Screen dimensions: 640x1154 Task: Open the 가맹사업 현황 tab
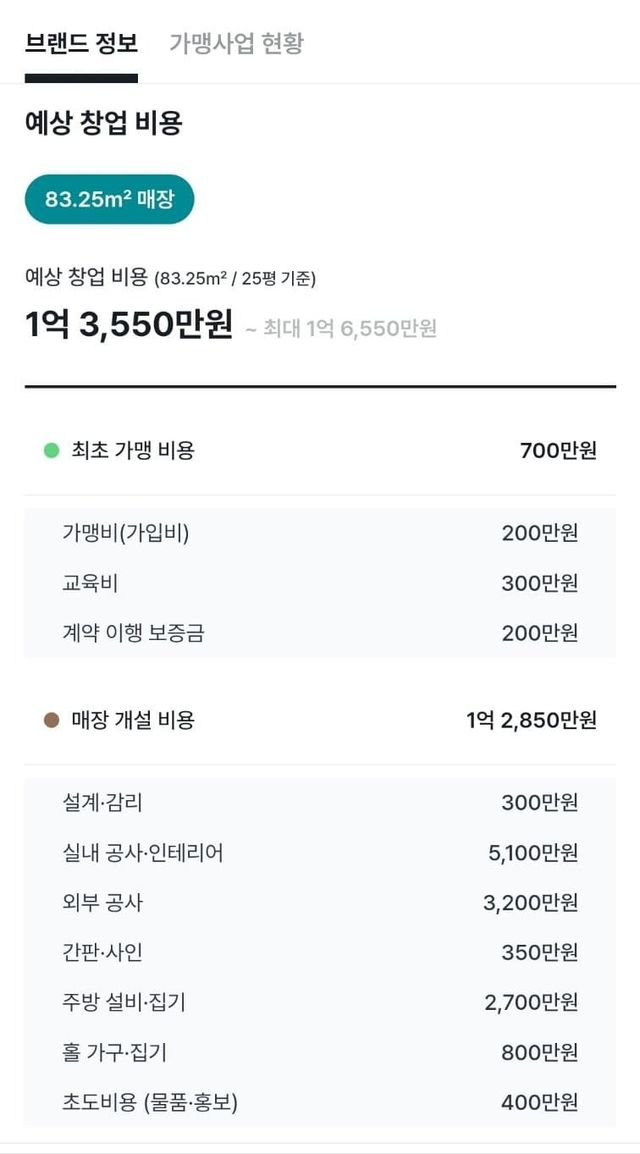tap(236, 43)
